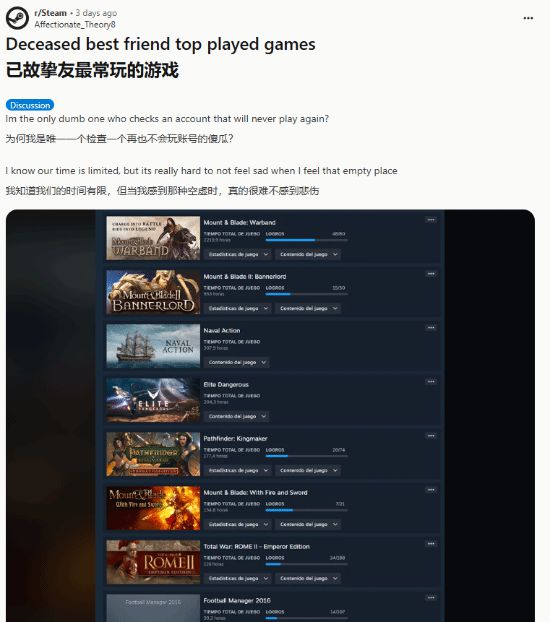Image resolution: width=550 pixels, height=622 pixels.
Task: Open the Naval Action game title
Action: 222,330
